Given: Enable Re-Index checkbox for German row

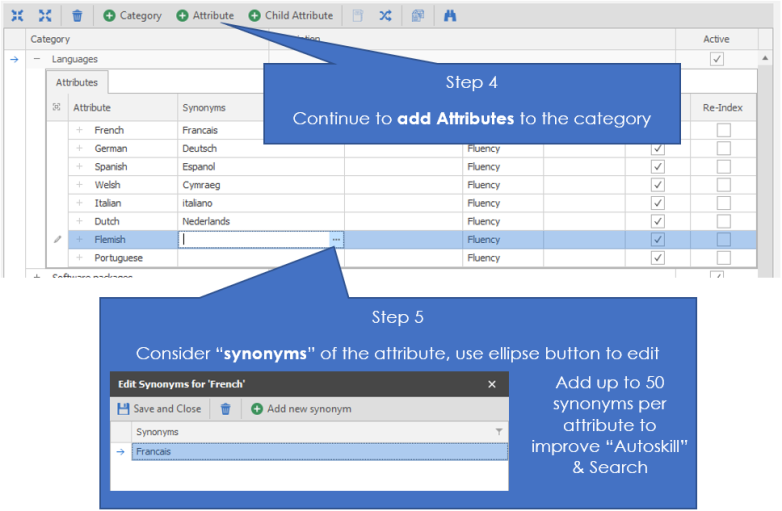Looking at the screenshot, I should 723,149.
